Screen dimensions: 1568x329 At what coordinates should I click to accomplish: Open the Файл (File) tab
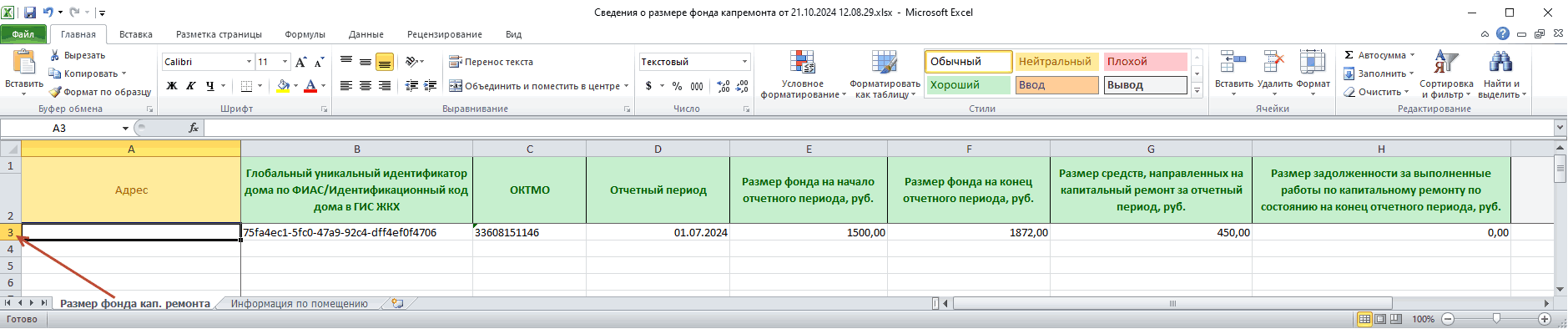pos(23,34)
